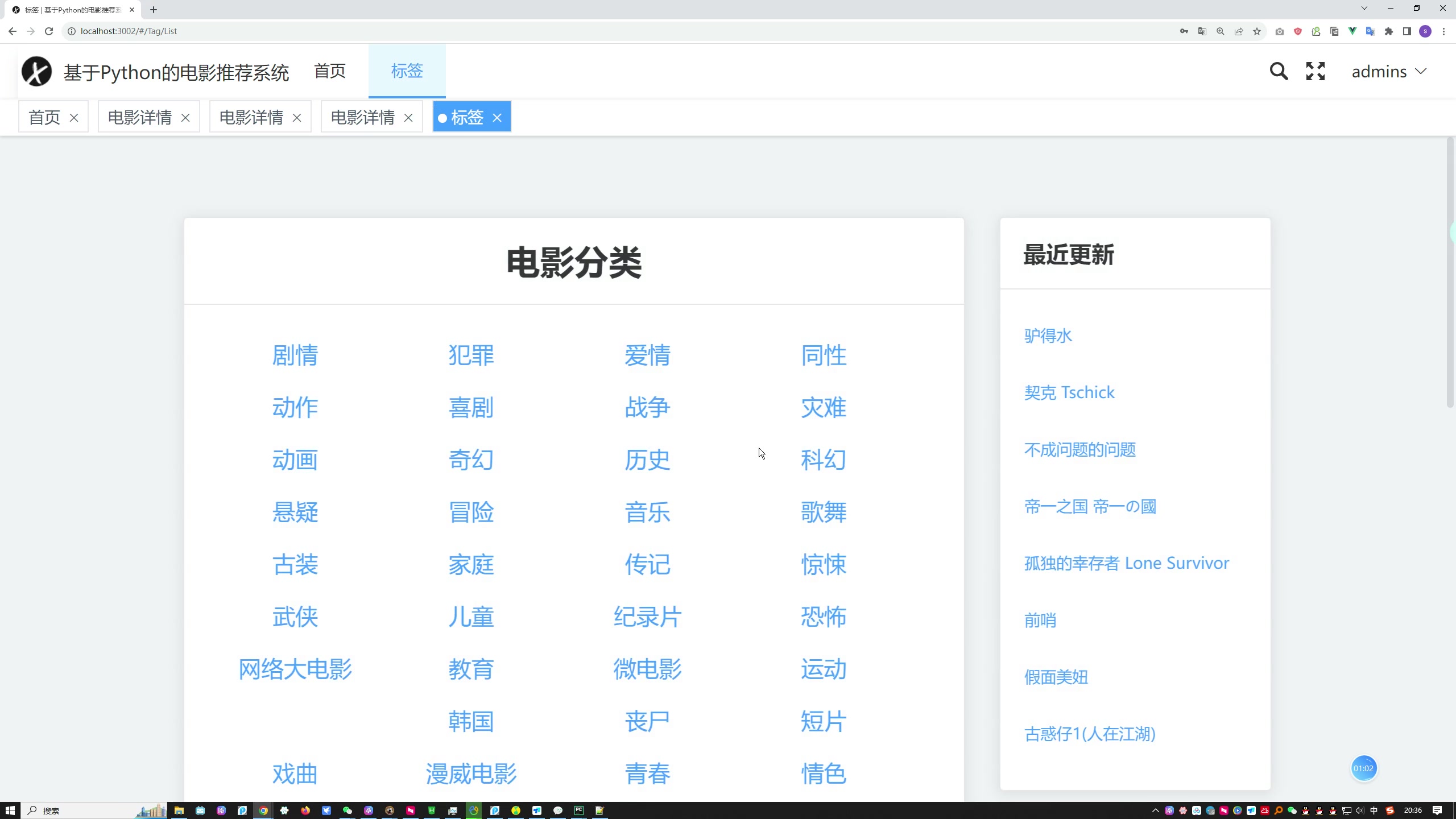Switch to the 首页 page tab

(x=44, y=117)
